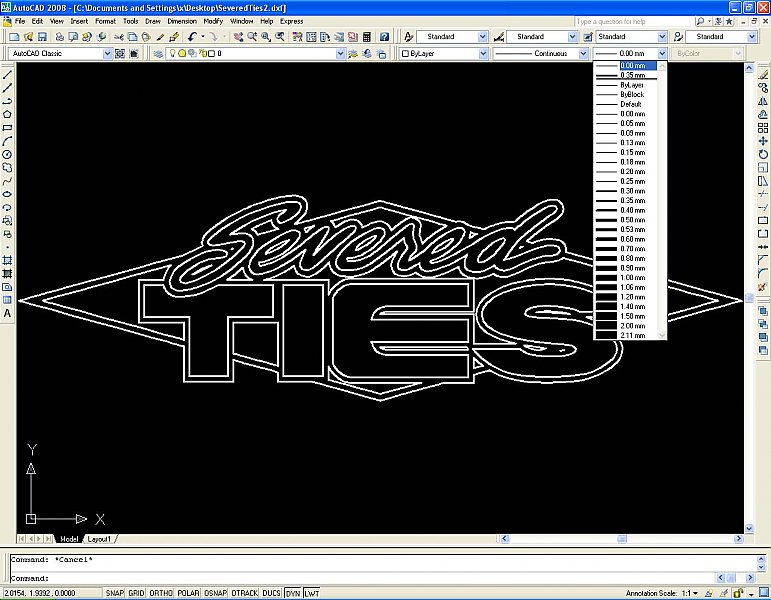Image resolution: width=771 pixels, height=600 pixels.
Task: Switch to the Layout1 tab
Action: pos(99,539)
